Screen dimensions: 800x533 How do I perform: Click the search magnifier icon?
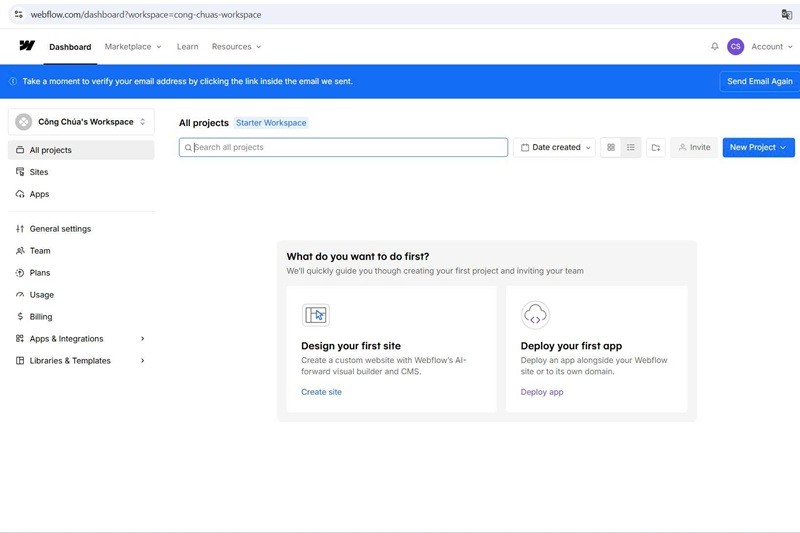188,147
